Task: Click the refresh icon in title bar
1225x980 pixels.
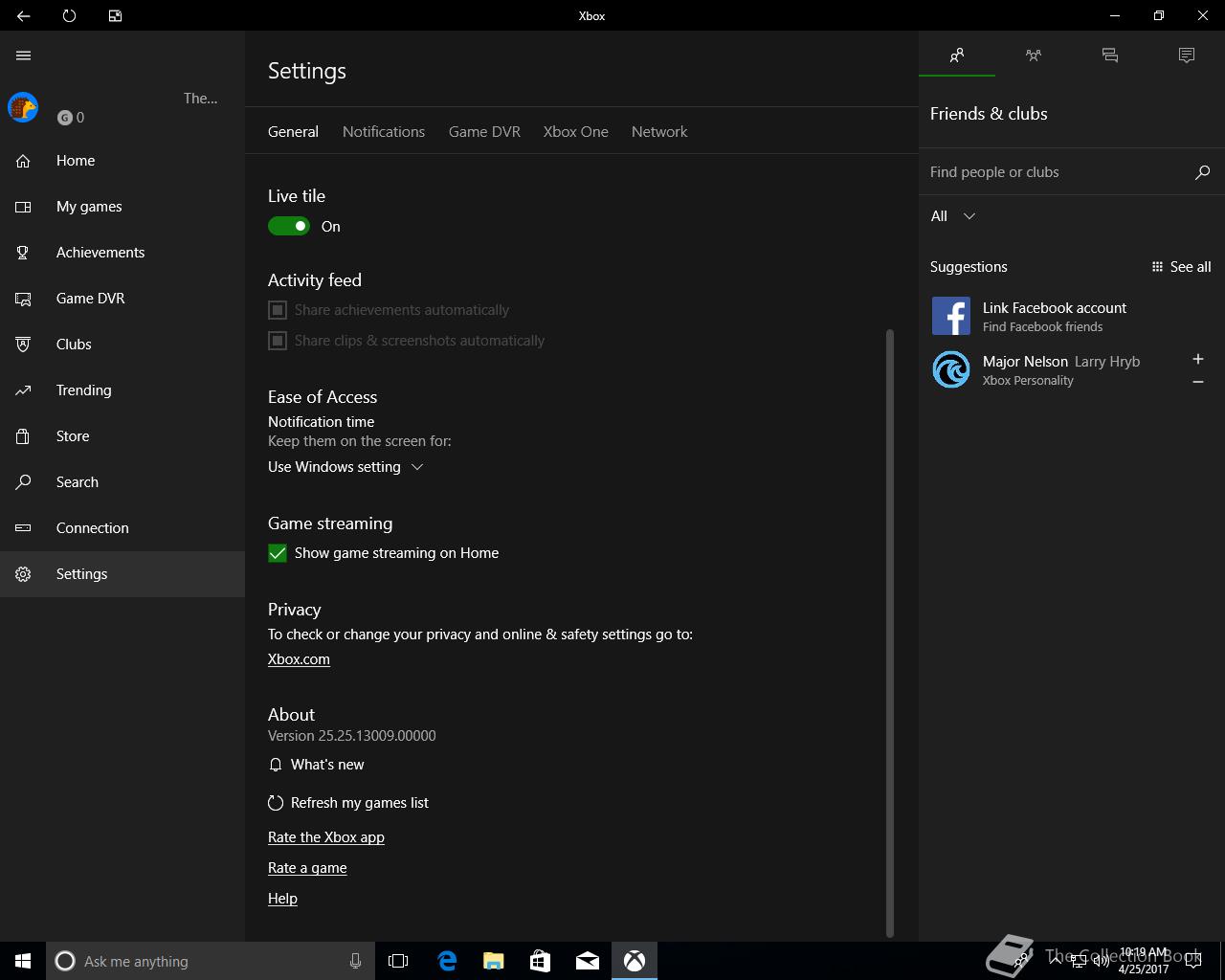Action: 69,15
